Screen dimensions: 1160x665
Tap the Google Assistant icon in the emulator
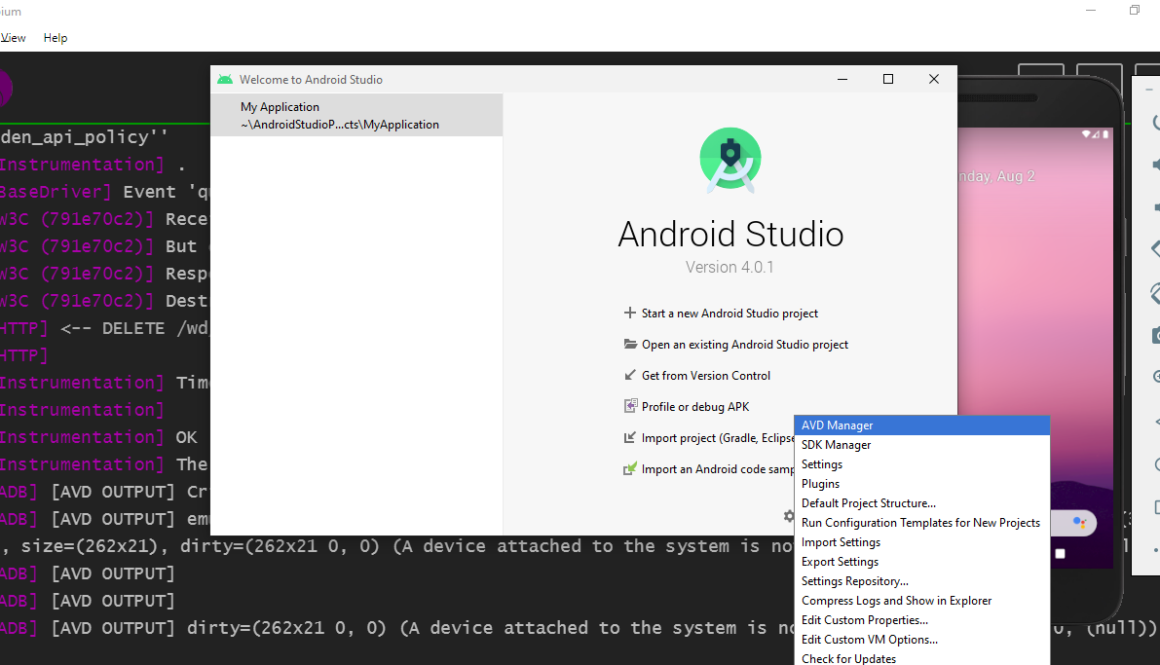click(1079, 523)
